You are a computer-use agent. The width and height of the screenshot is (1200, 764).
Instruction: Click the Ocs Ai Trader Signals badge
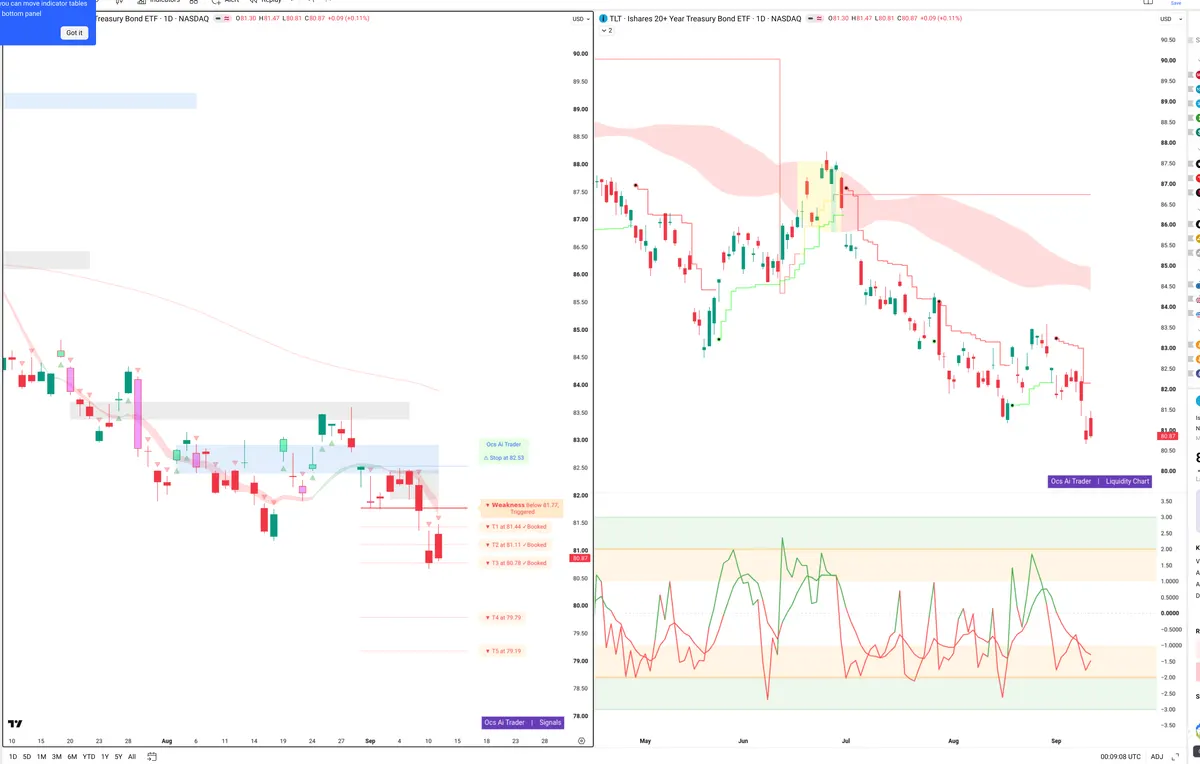[523, 722]
